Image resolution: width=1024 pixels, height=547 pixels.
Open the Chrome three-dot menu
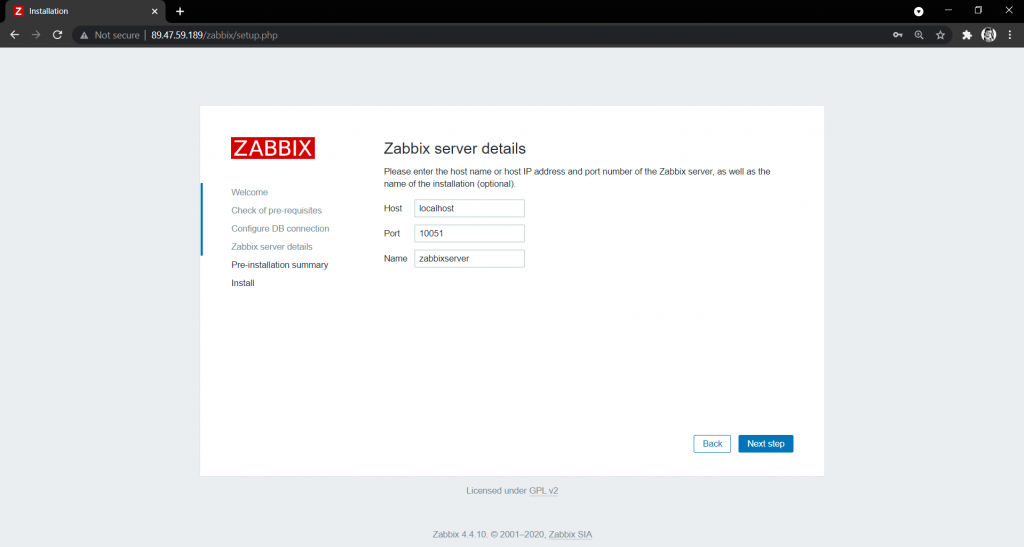1010,35
